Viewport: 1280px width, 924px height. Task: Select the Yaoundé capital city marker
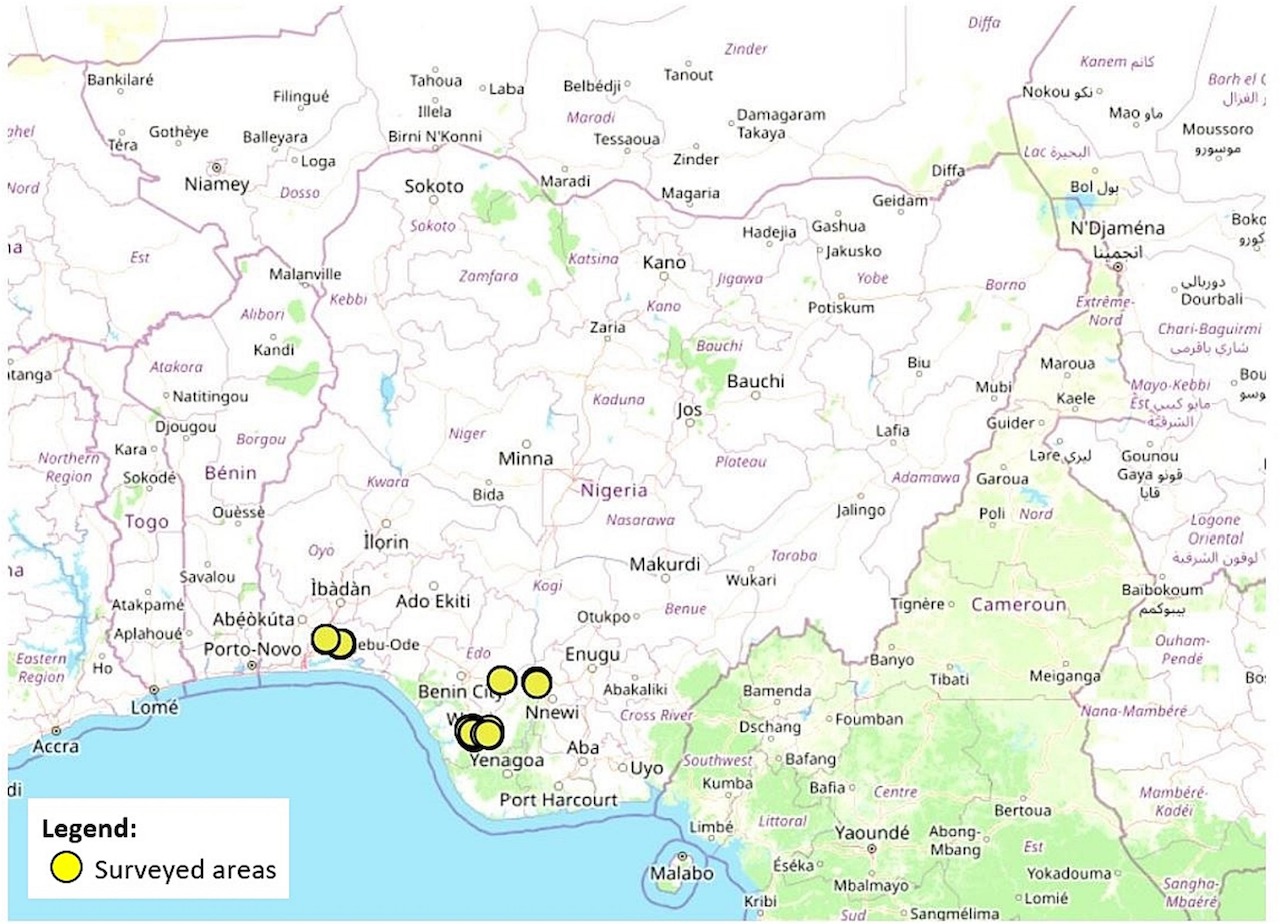872,848
